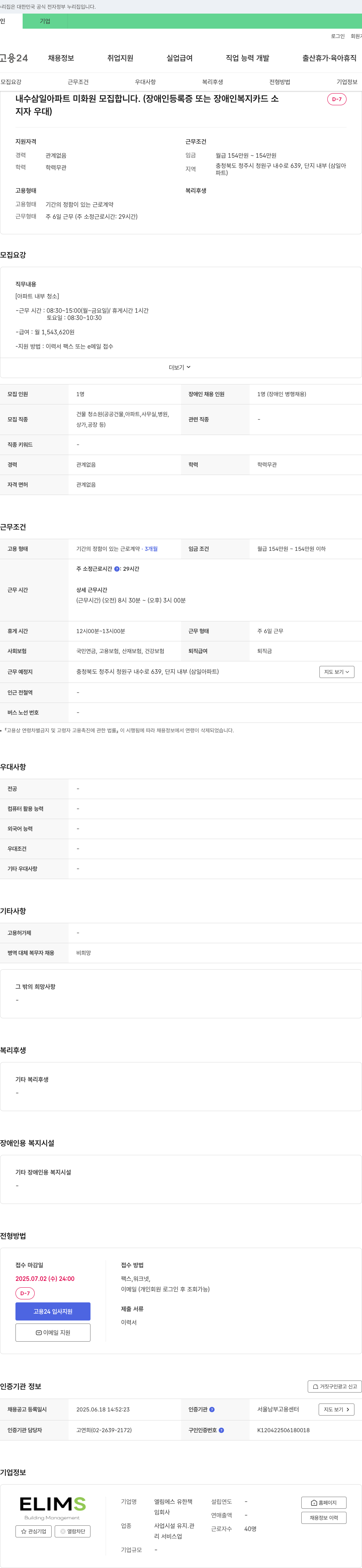Screen dimensions: 362x1568
Task: Go to the 고용24 logo home
Action: coord(13,58)
